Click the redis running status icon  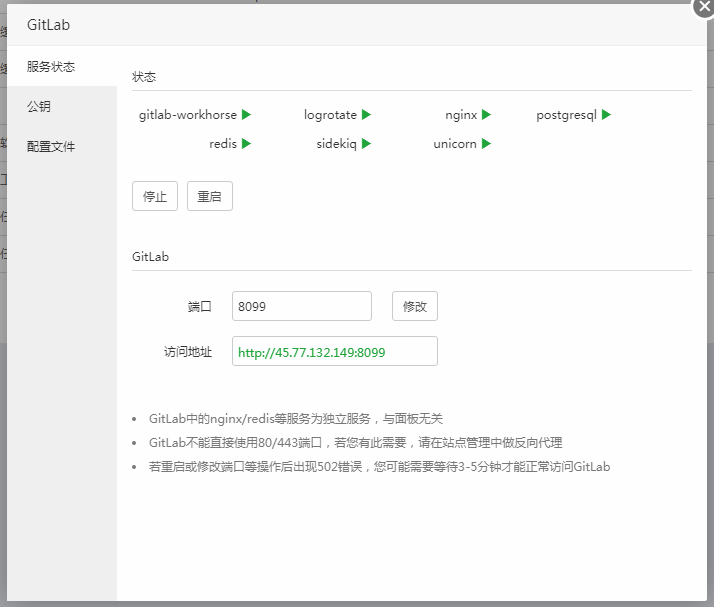coord(246,144)
